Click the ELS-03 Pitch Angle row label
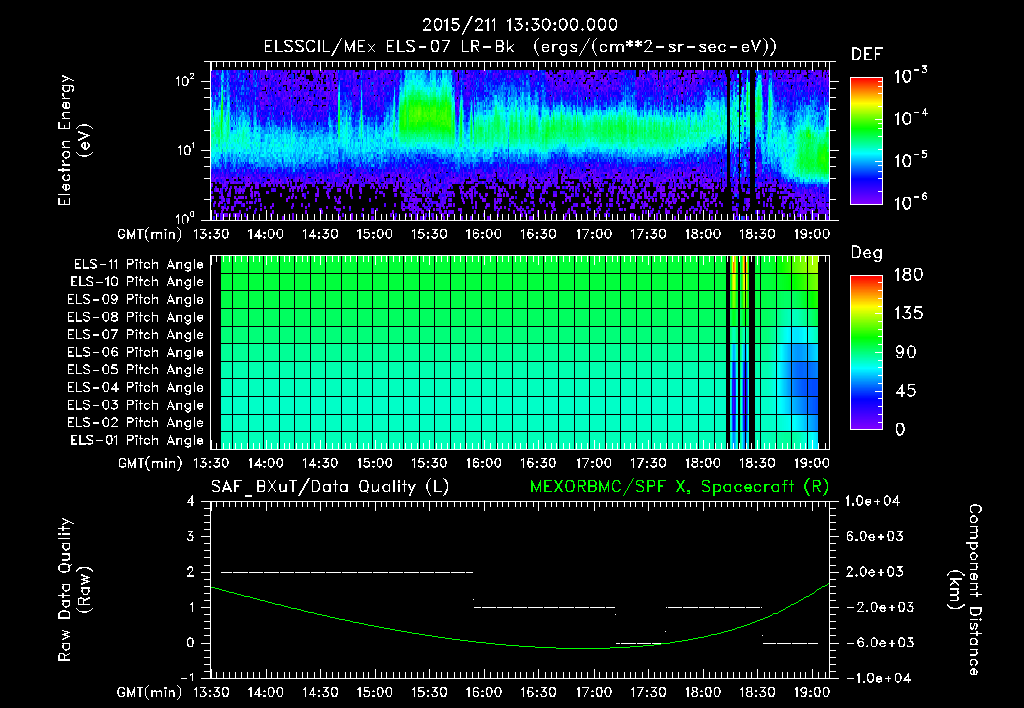 pos(136,405)
